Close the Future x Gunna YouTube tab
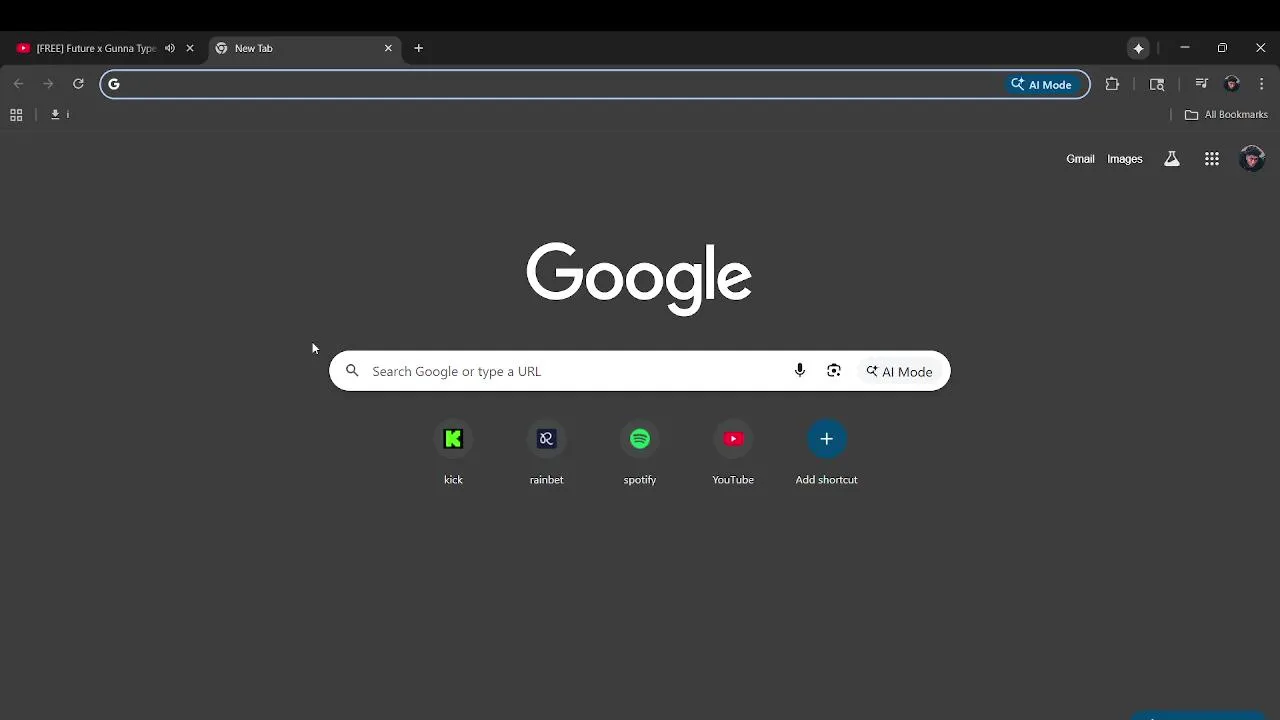Image resolution: width=1280 pixels, height=720 pixels. coord(190,48)
